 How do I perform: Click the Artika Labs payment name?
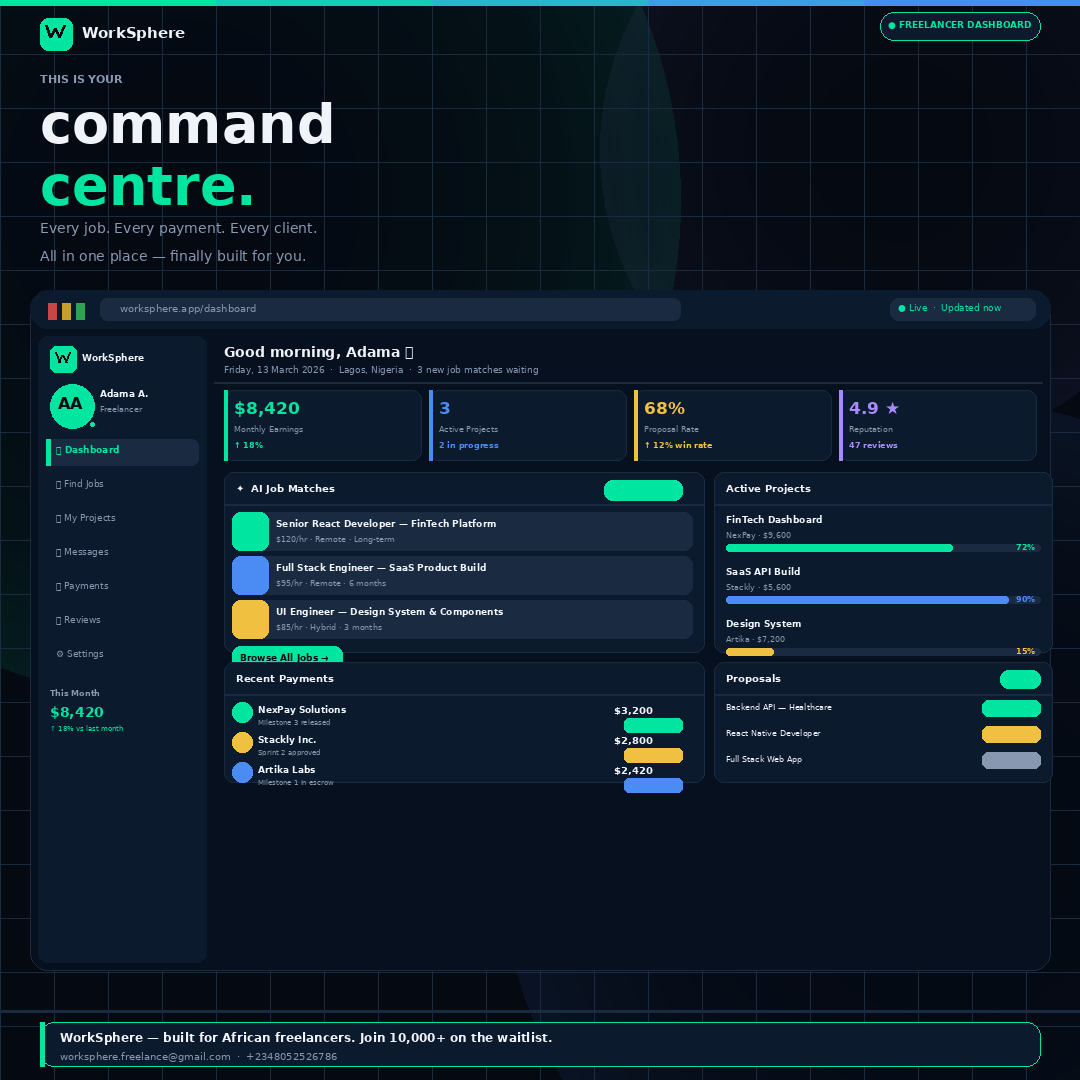coord(287,770)
